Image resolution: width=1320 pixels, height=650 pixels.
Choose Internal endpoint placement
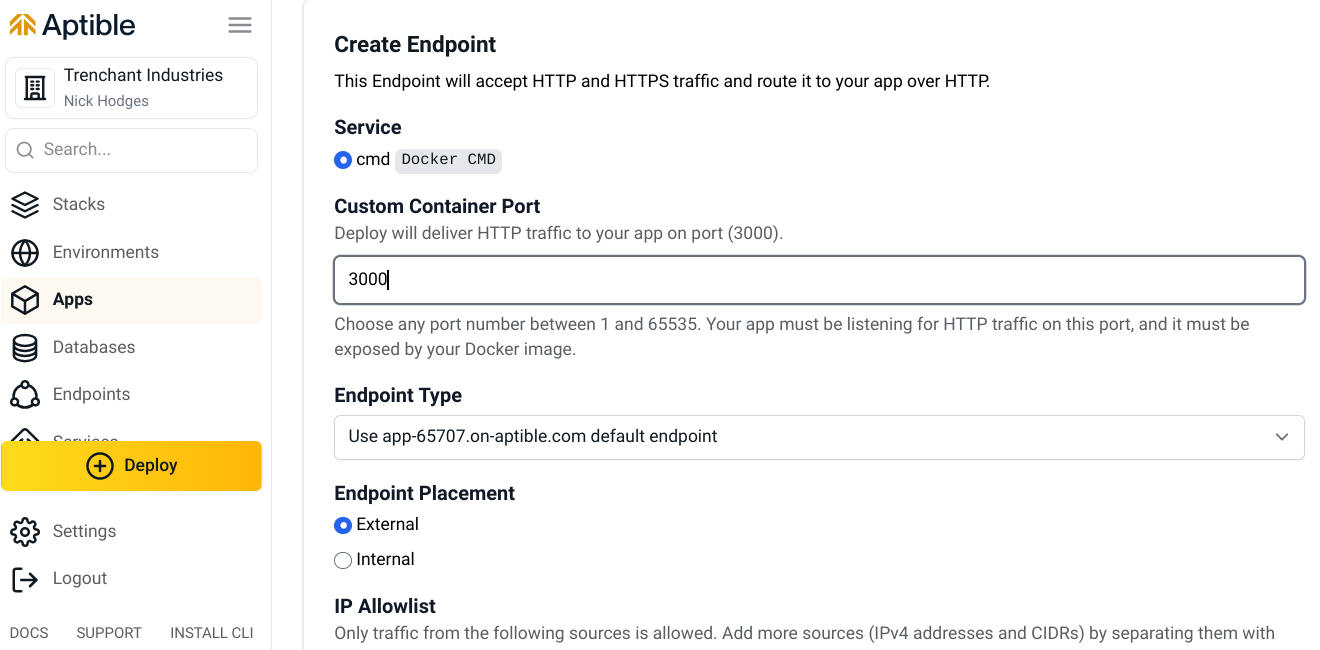pyautogui.click(x=343, y=560)
